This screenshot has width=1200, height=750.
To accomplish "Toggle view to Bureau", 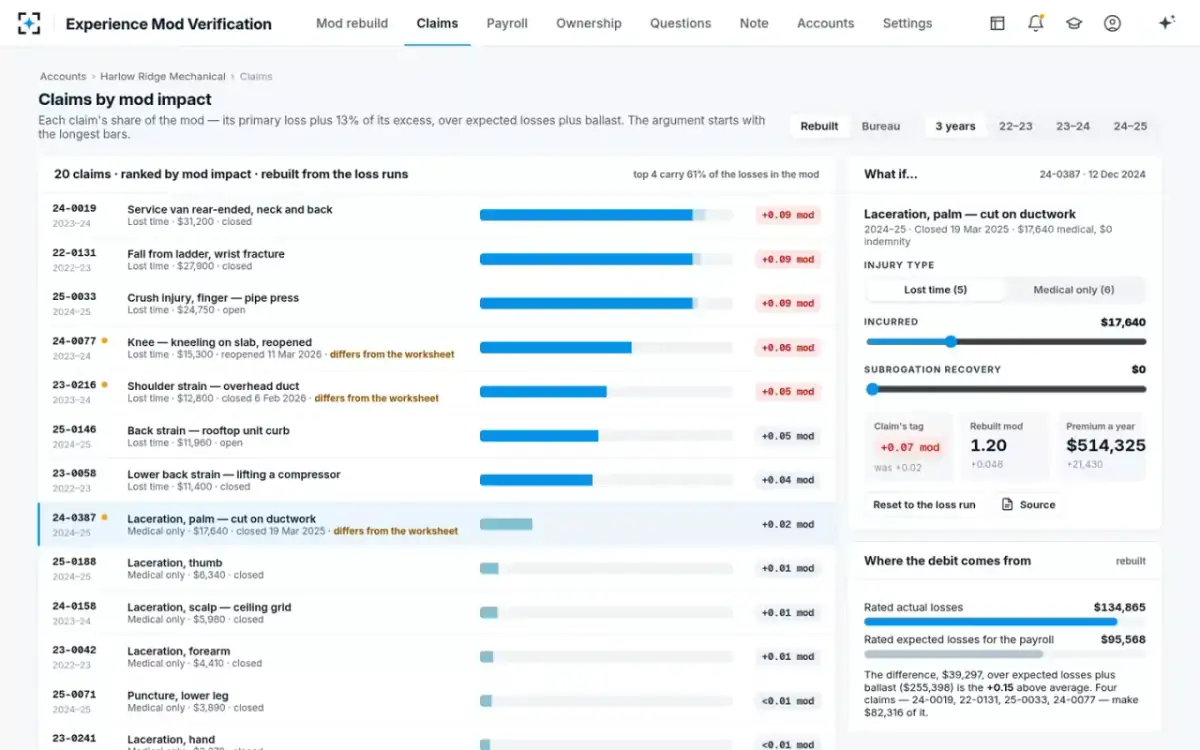I will click(881, 126).
